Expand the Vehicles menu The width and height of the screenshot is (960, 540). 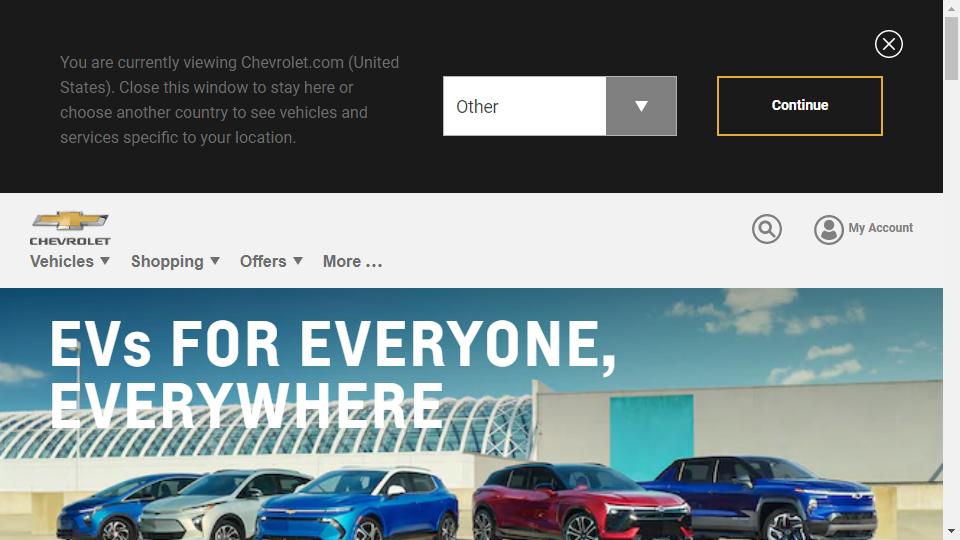tap(70, 261)
